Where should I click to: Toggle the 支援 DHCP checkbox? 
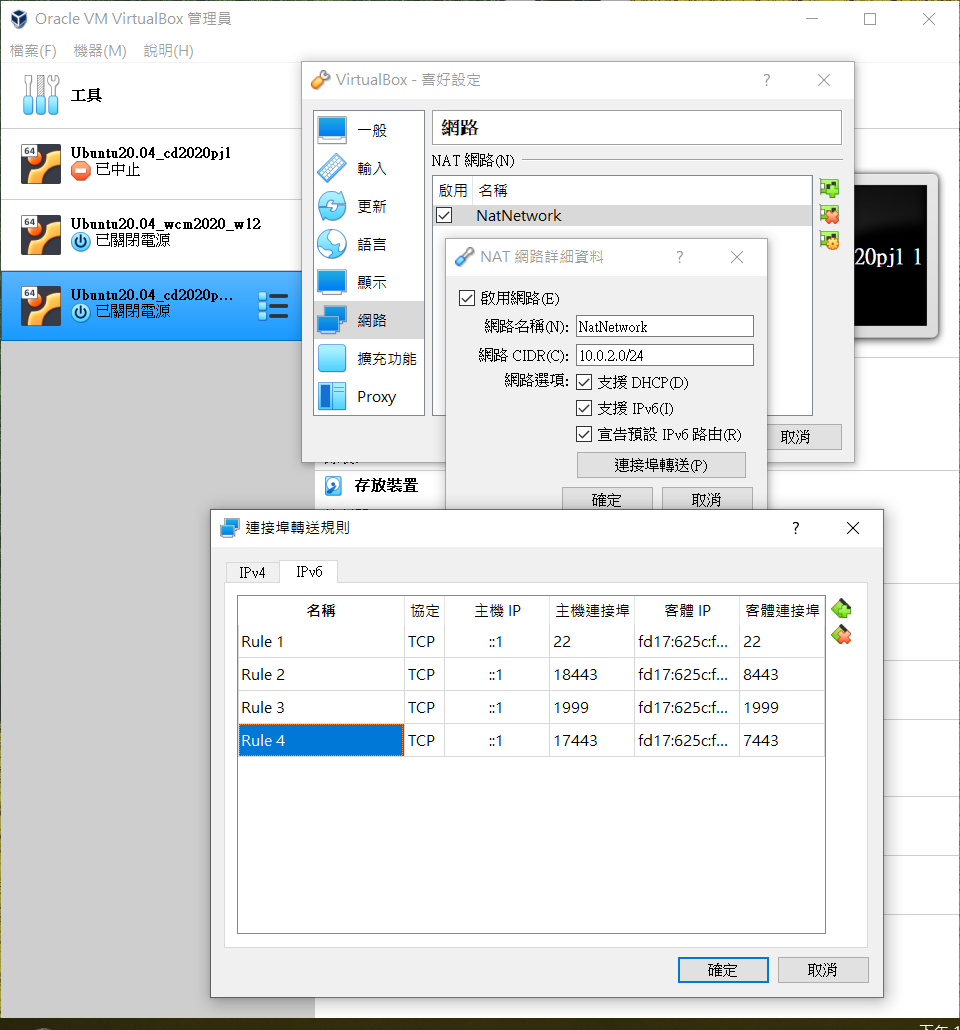pyautogui.click(x=585, y=382)
